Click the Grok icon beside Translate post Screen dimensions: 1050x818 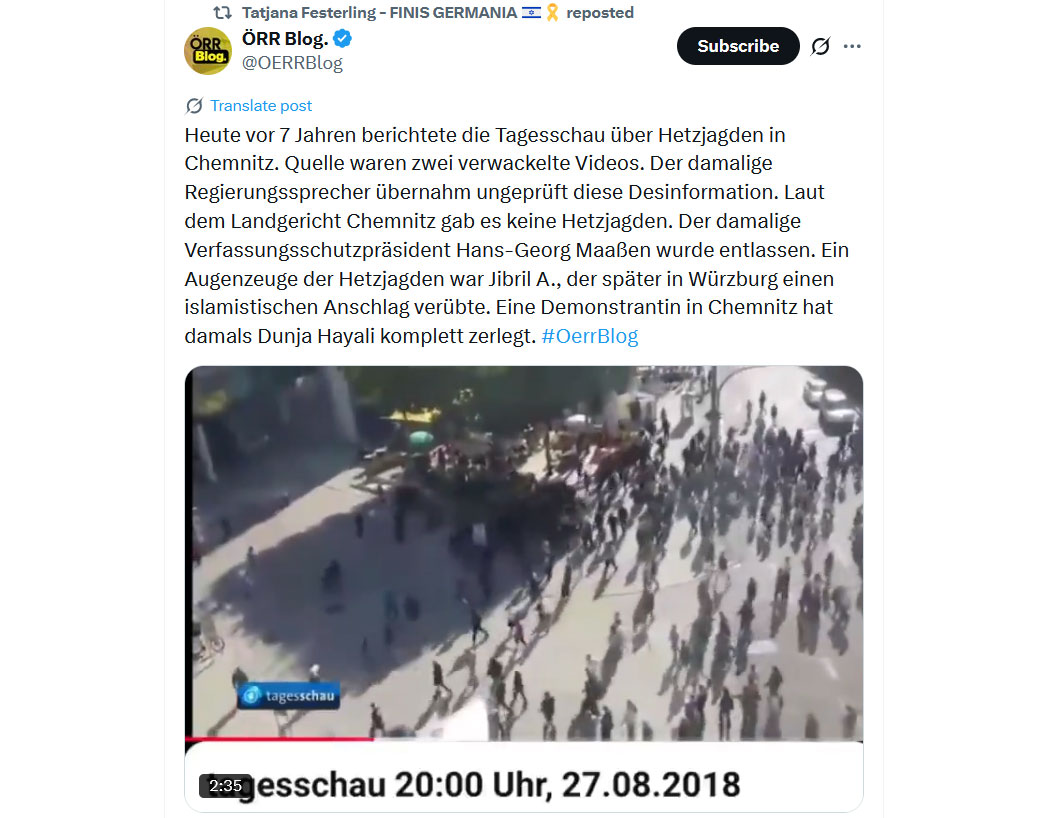(x=194, y=106)
